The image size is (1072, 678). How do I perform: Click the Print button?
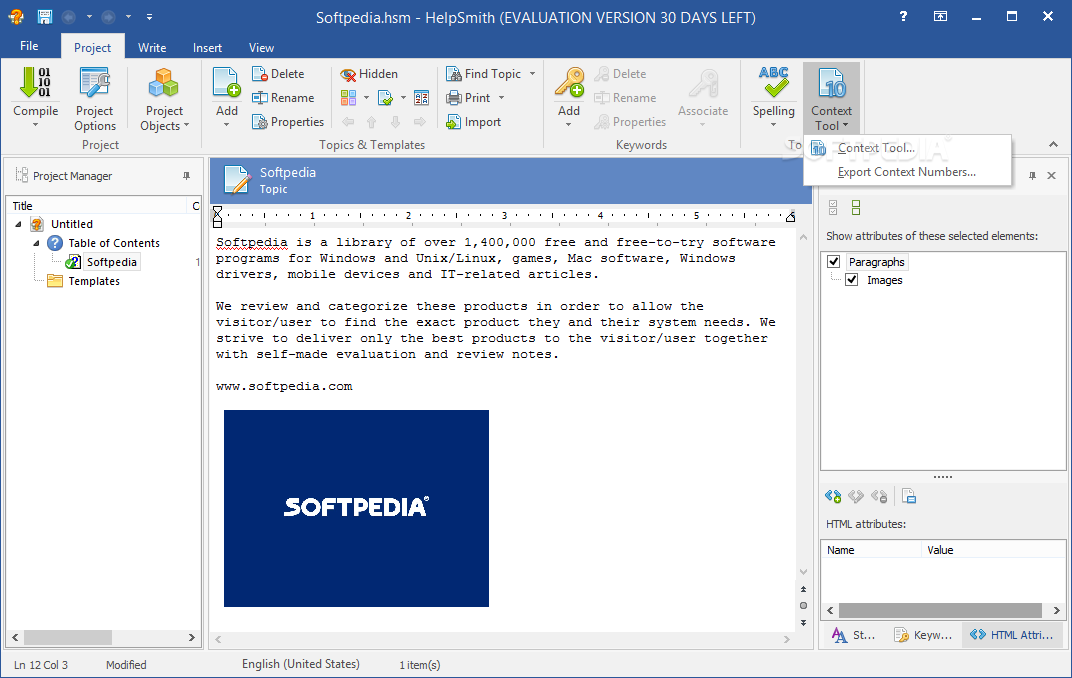coord(468,98)
